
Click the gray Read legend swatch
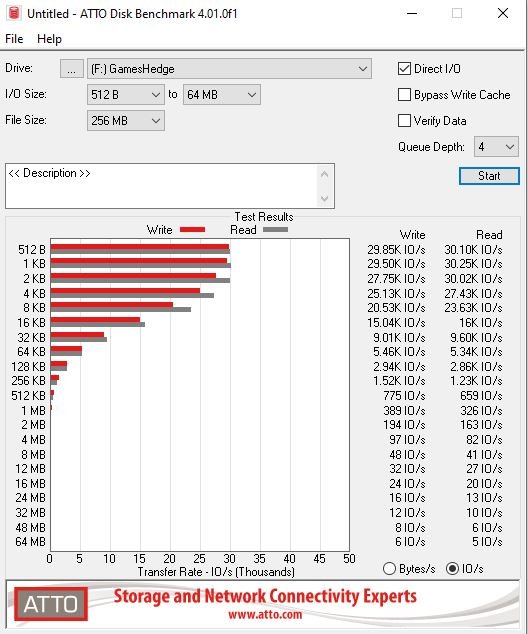coord(275,230)
